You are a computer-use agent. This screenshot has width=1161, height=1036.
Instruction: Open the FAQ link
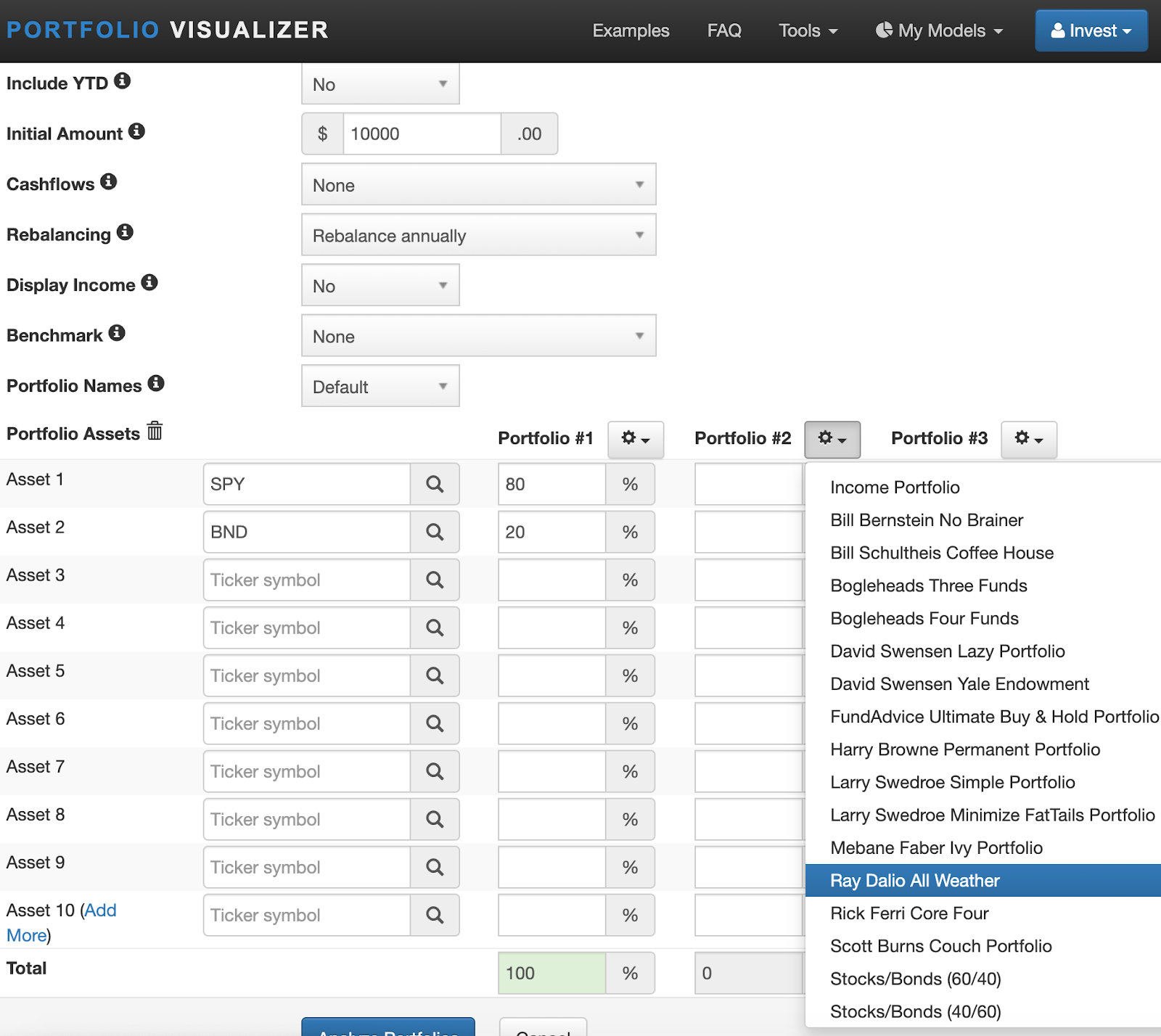[724, 30]
